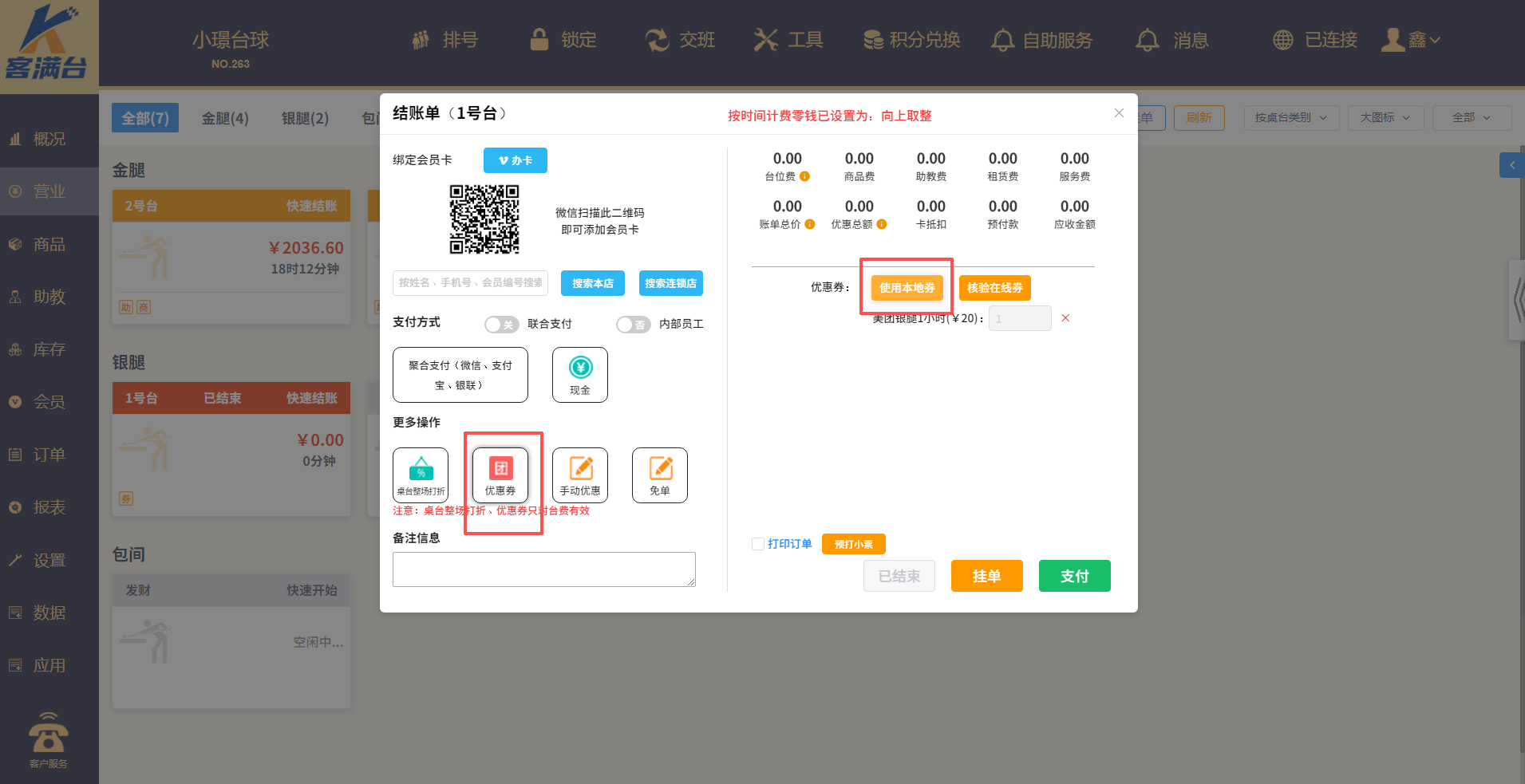Expand the 鑫 user account menu
The height and width of the screenshot is (784, 1525).
click(1412, 40)
